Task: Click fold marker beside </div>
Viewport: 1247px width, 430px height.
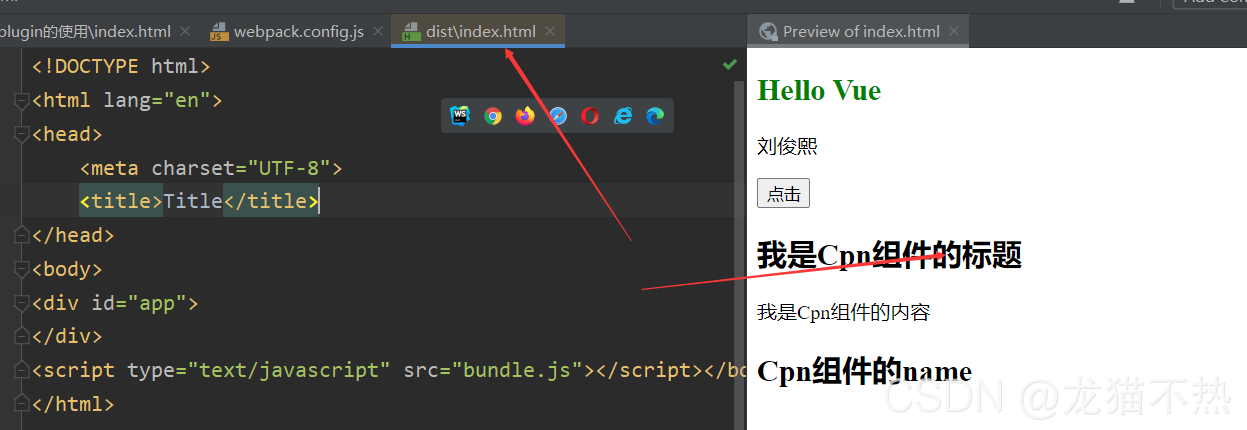Action: point(21,337)
